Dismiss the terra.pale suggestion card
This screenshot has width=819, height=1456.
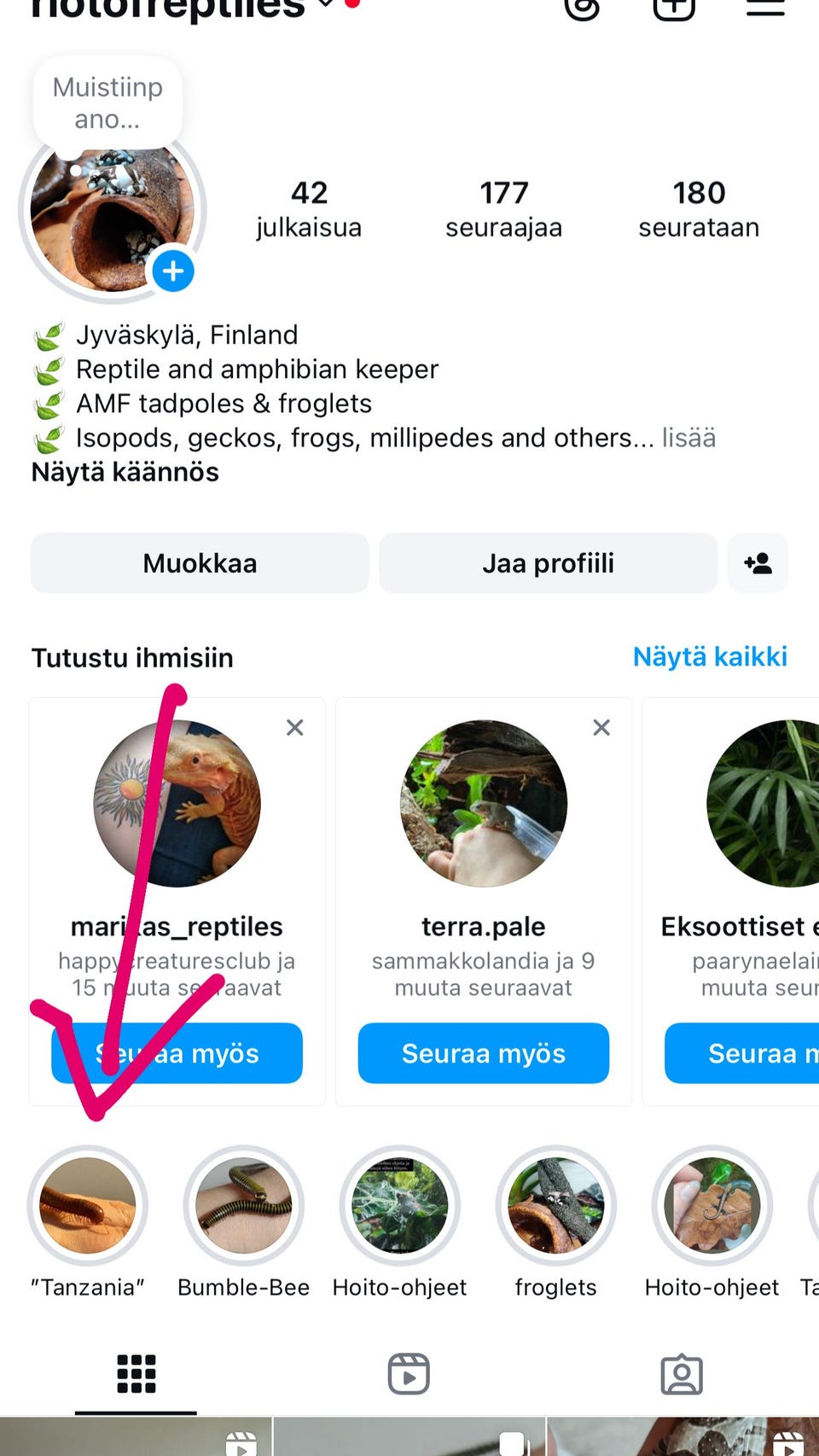(x=601, y=727)
